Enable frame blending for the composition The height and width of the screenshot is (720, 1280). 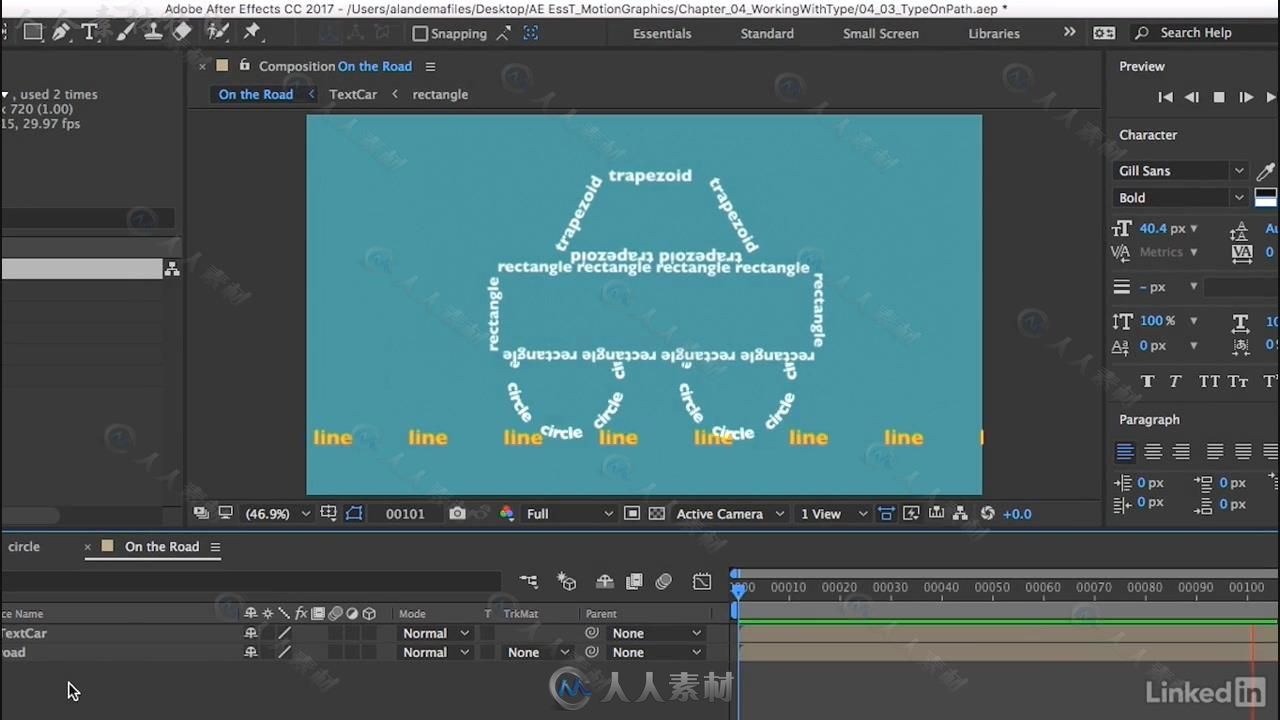coord(634,581)
